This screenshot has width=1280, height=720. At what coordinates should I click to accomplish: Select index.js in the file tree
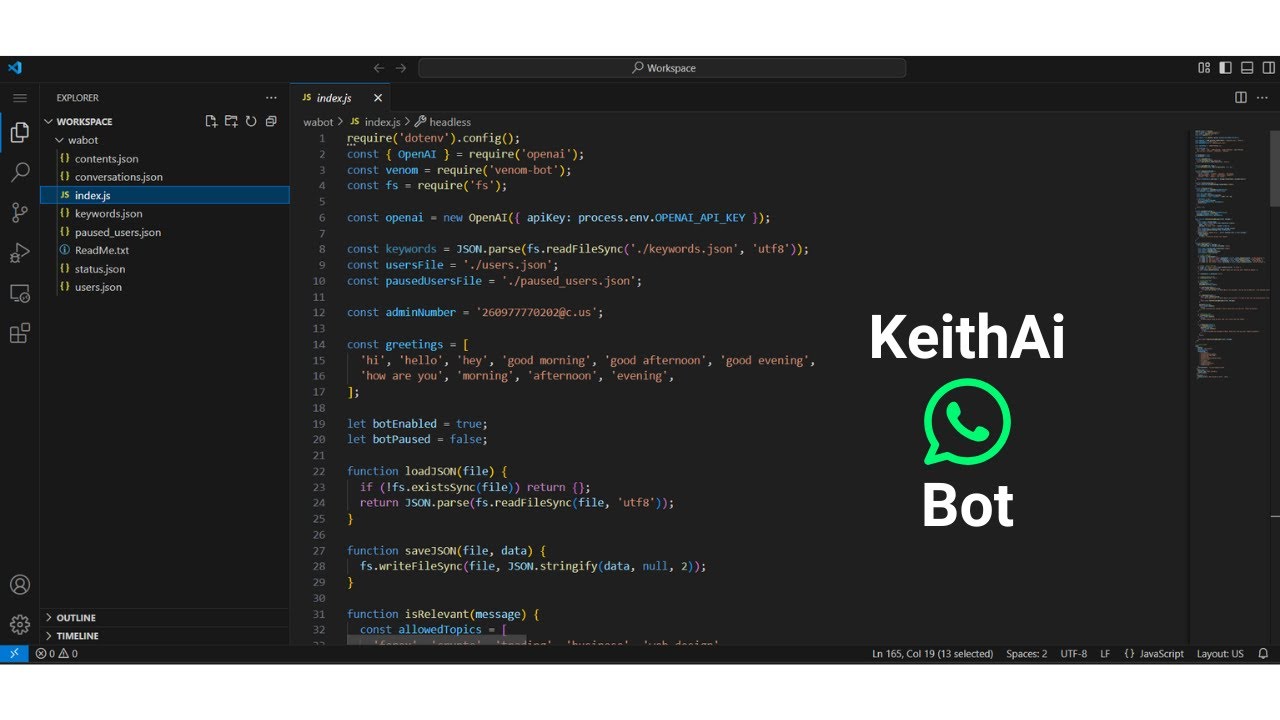165,195
